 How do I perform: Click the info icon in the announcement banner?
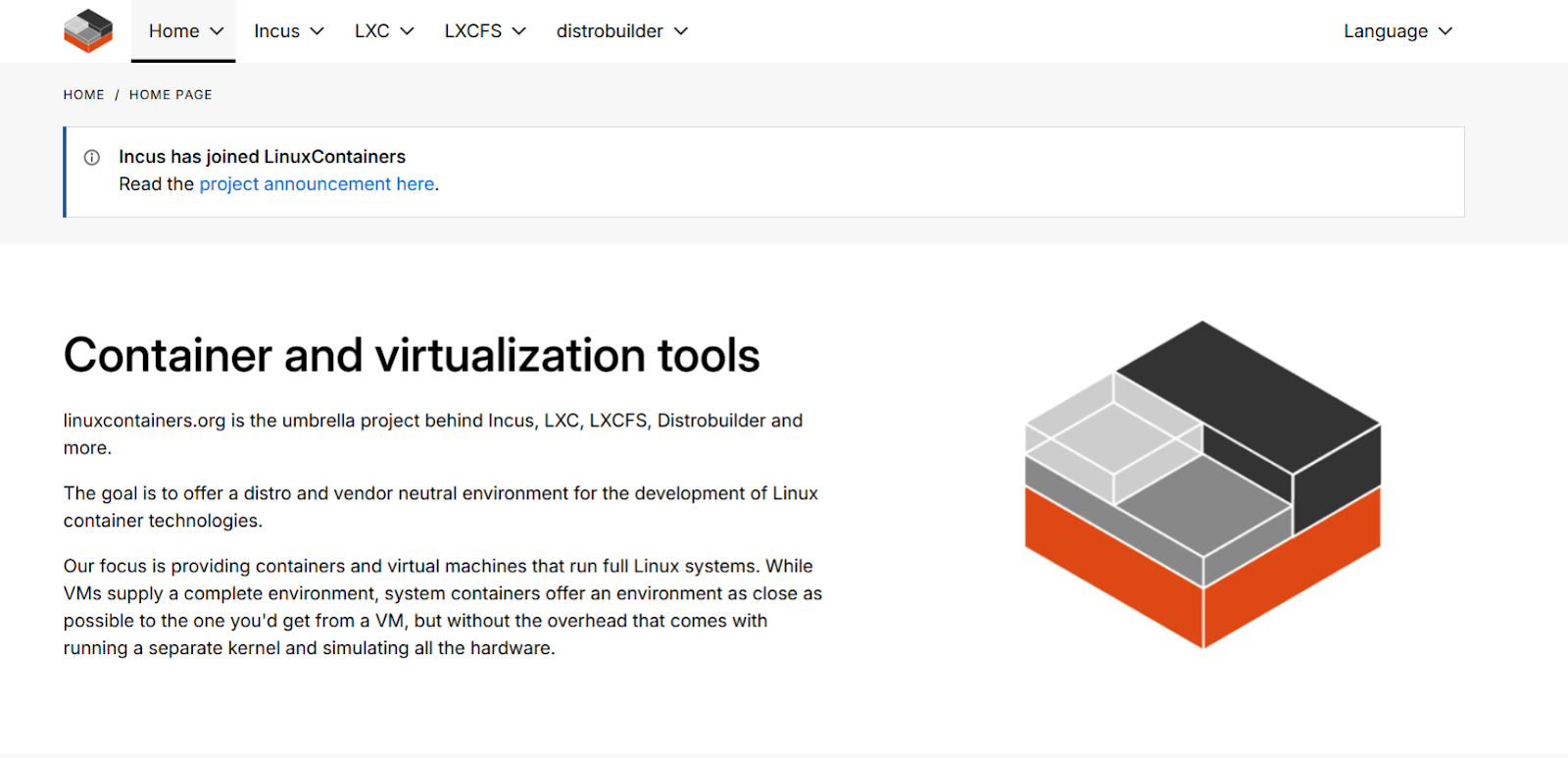click(x=92, y=158)
